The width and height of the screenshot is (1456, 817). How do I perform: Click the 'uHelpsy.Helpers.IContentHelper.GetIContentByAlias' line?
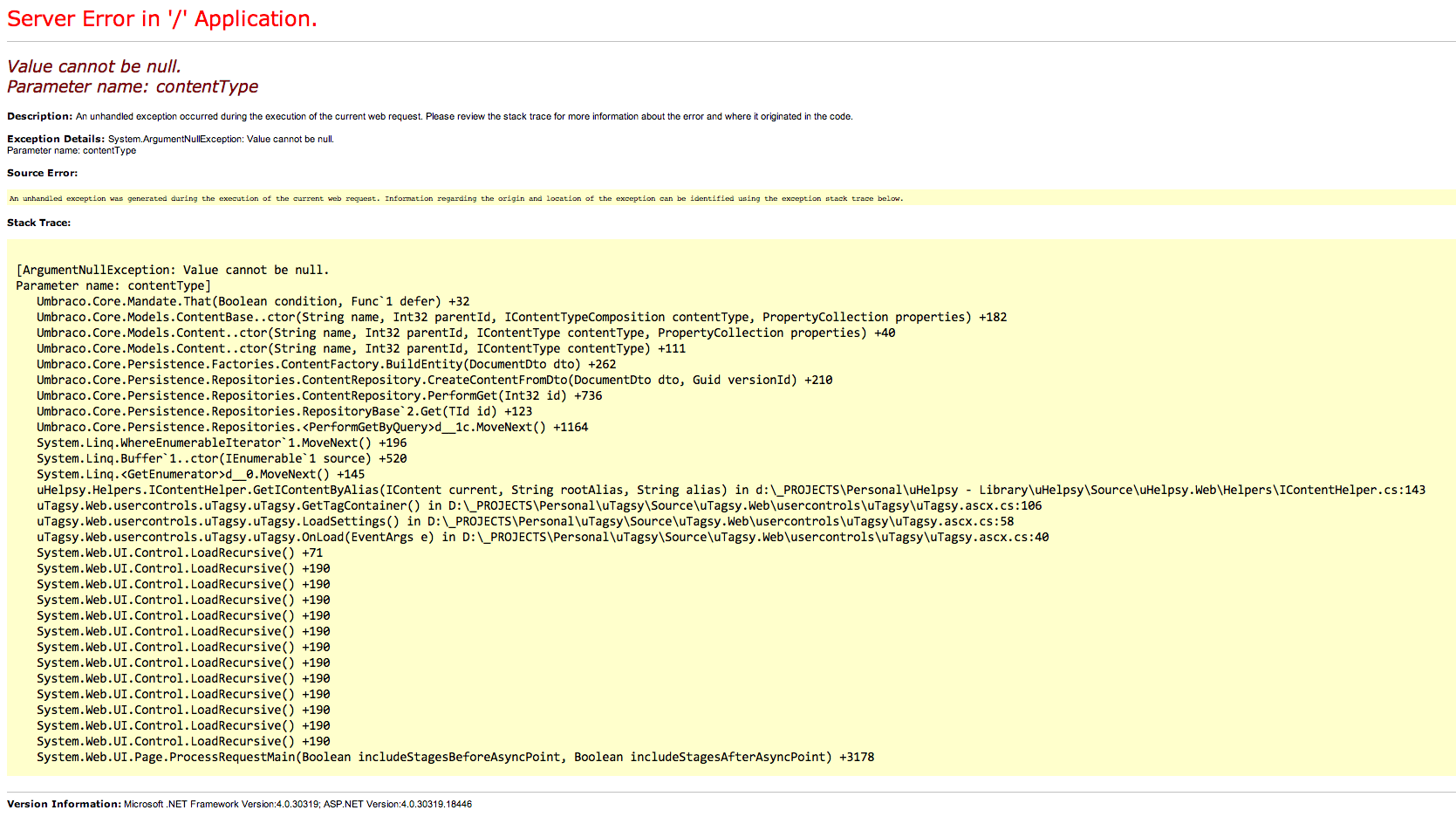[x=731, y=490]
